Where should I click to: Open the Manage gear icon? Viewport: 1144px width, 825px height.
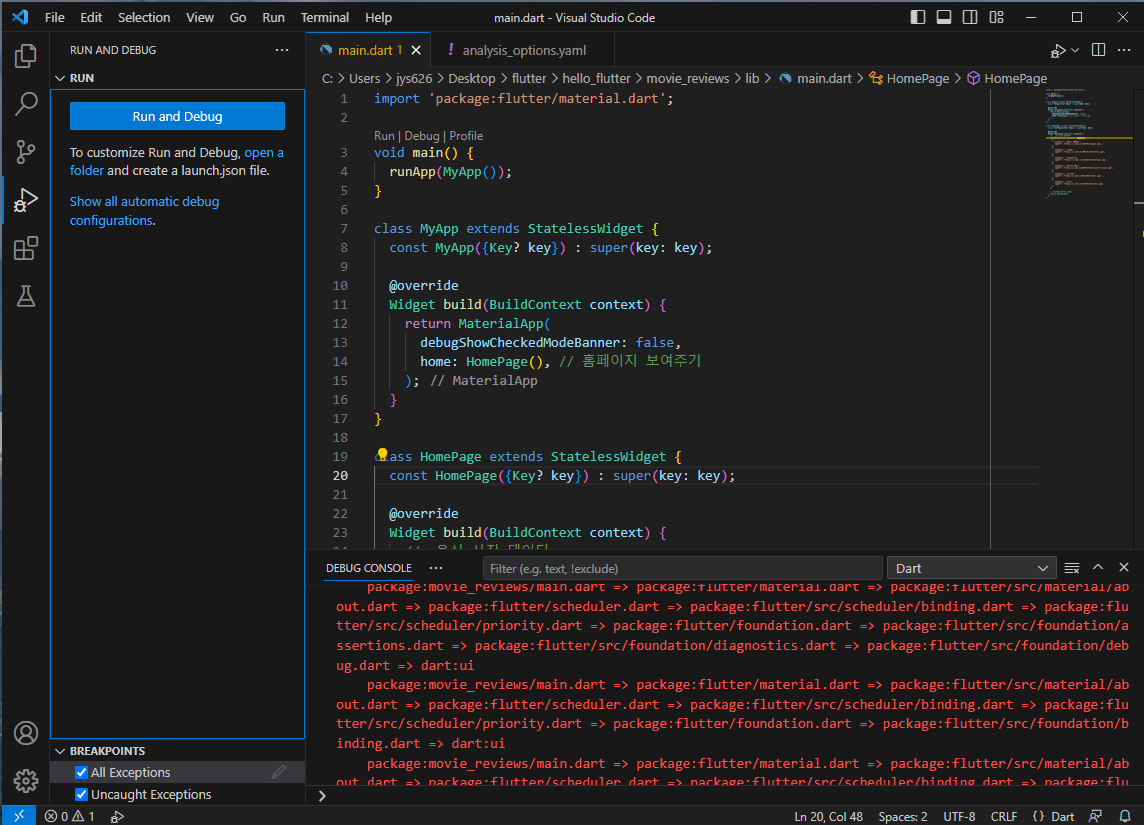(26, 781)
